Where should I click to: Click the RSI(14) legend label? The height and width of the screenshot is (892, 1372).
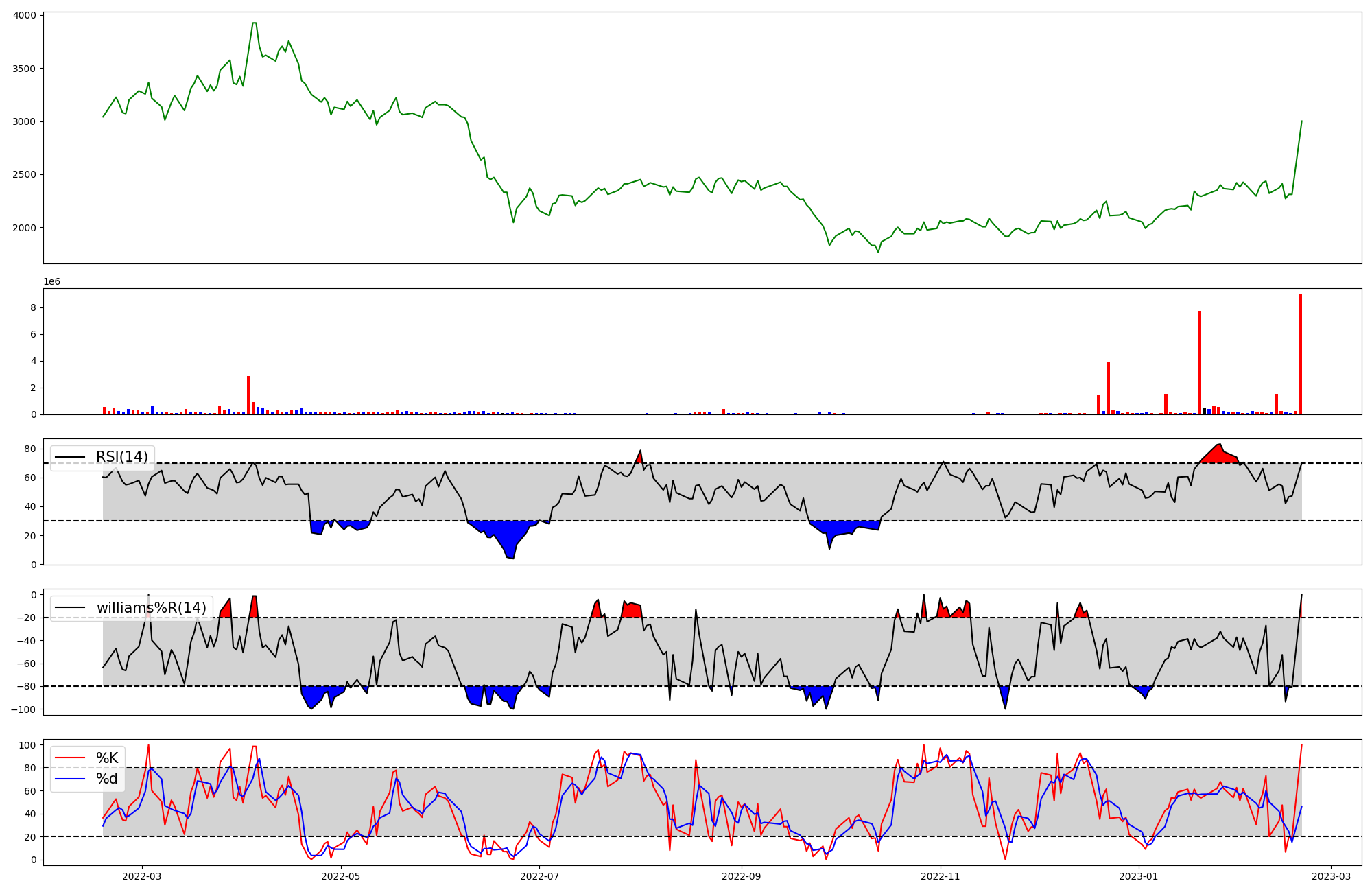[121, 457]
